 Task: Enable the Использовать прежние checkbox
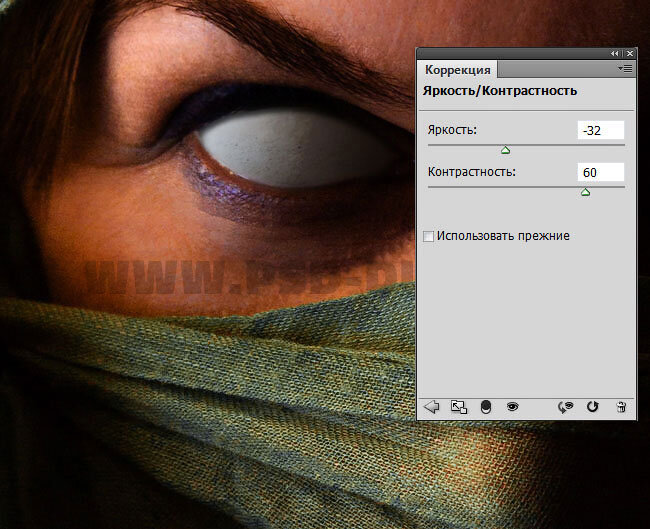428,236
